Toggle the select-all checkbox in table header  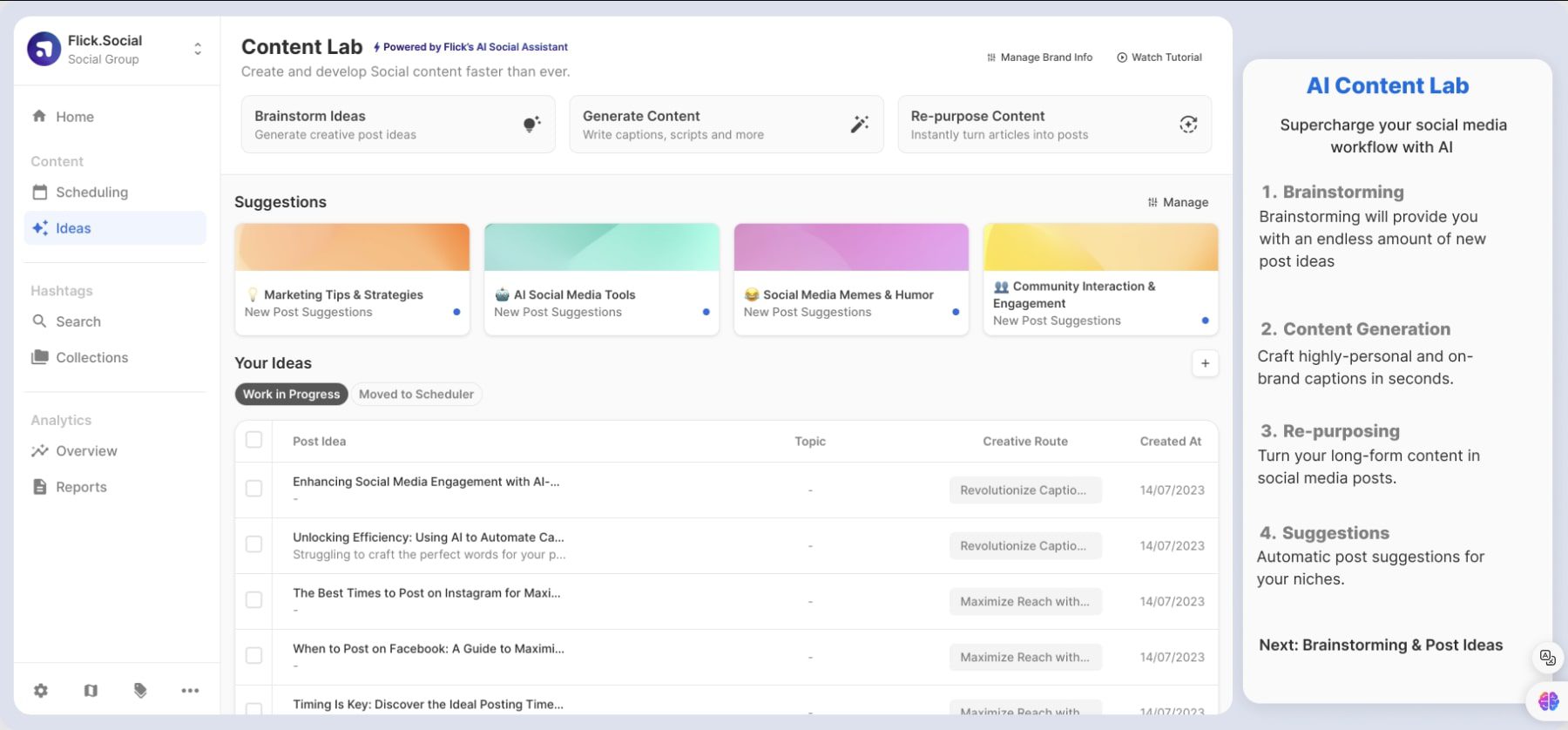click(x=253, y=440)
